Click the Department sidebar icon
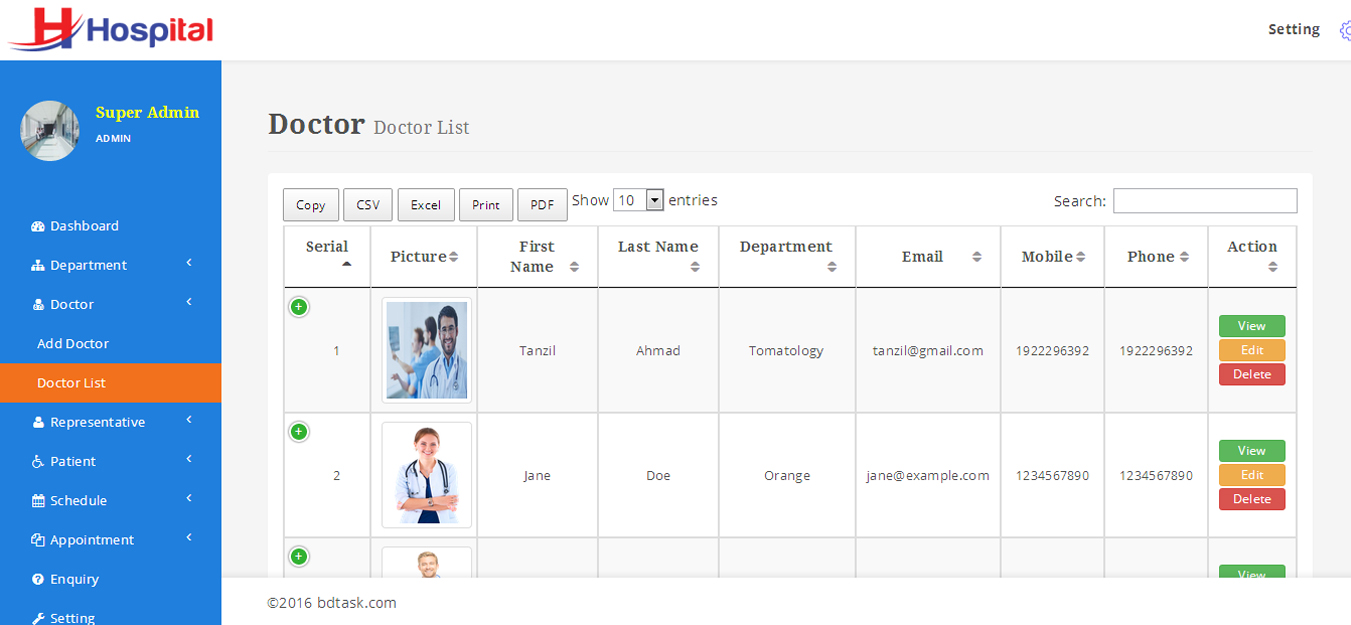1351x625 pixels. point(37,264)
